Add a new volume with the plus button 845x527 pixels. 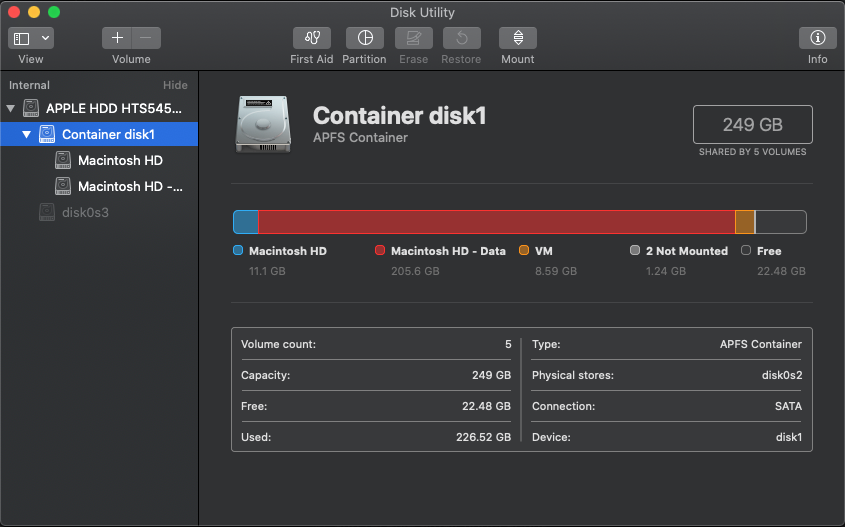click(117, 38)
